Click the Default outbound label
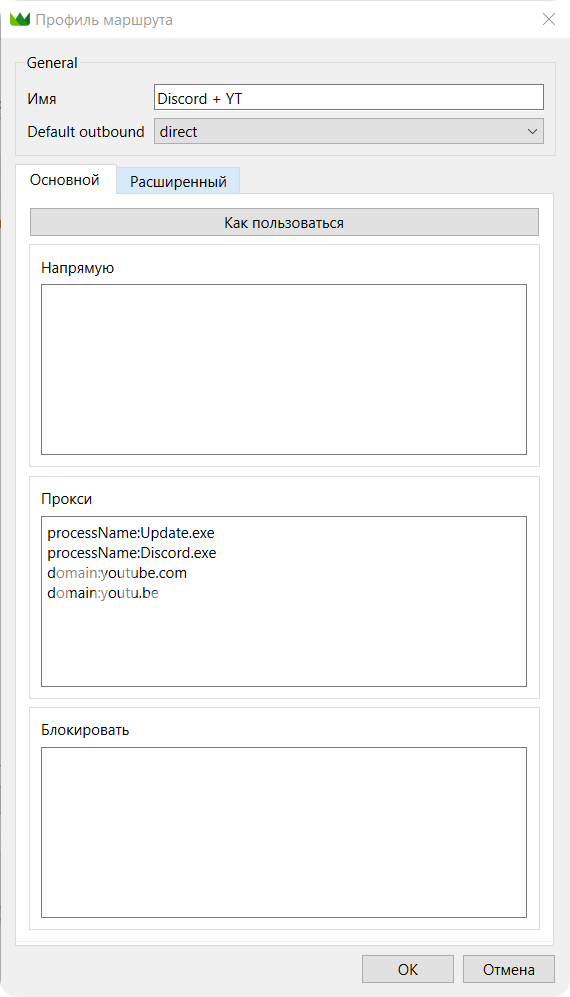This screenshot has height=997, width=570. click(86, 132)
